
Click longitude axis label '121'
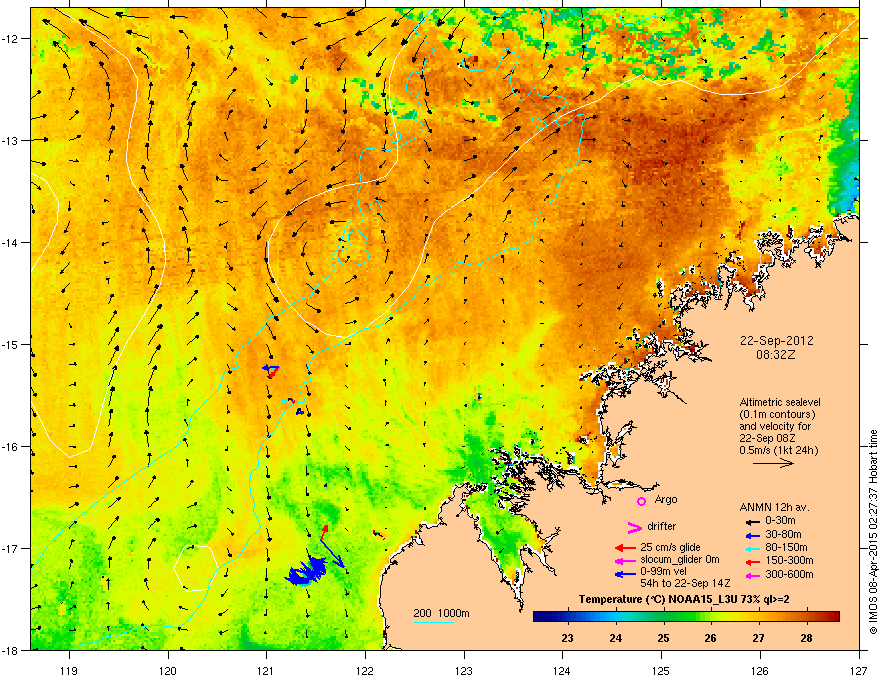(266, 670)
